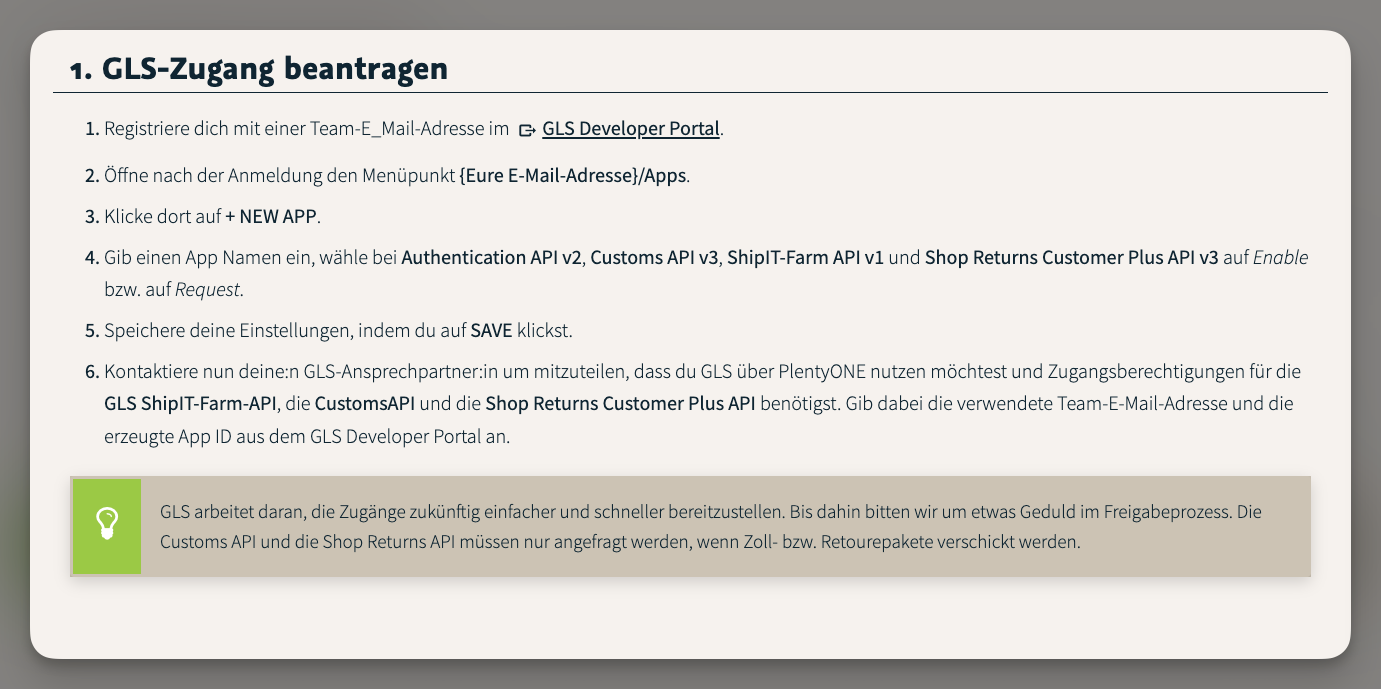Image resolution: width=1381 pixels, height=689 pixels.
Task: Open the GLS Developer Portal link
Action: (630, 129)
